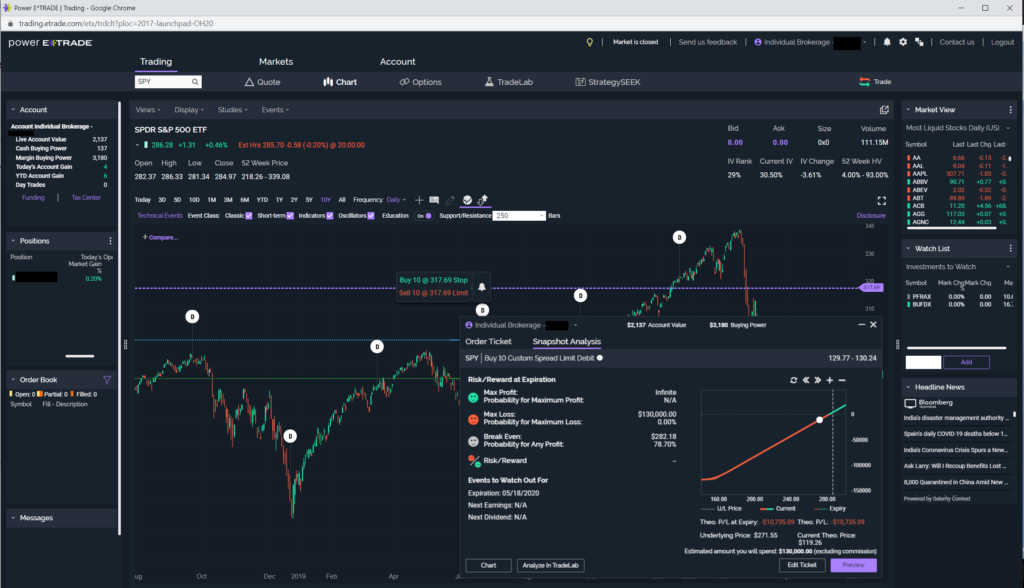Switch to the Markets tab
The height and width of the screenshot is (588, 1024).
coord(276,61)
